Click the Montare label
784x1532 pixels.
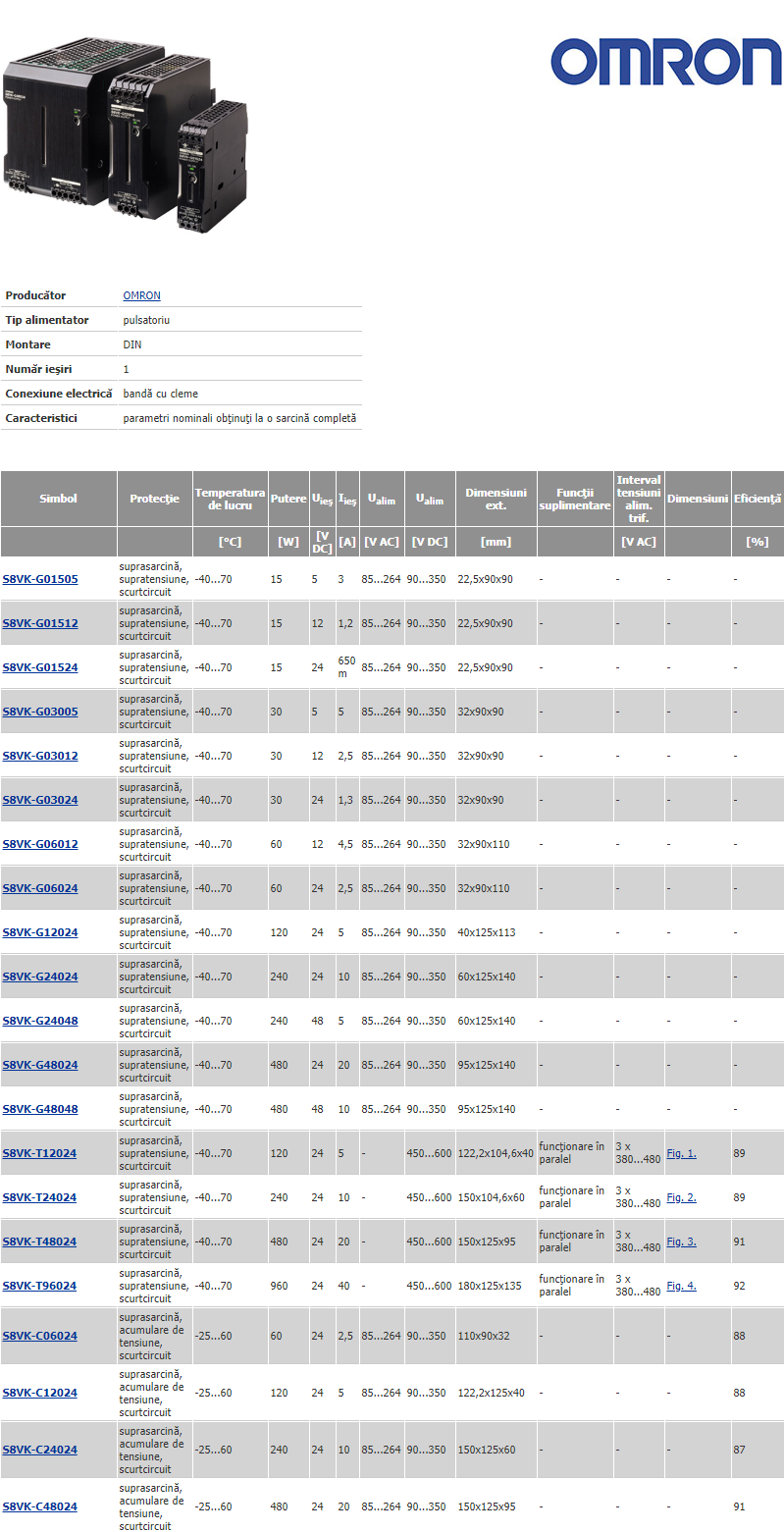click(x=27, y=344)
